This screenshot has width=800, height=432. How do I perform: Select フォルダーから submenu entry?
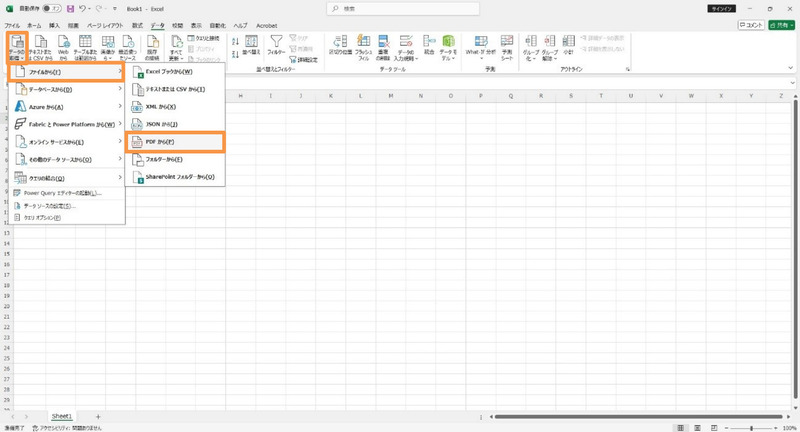pos(175,159)
